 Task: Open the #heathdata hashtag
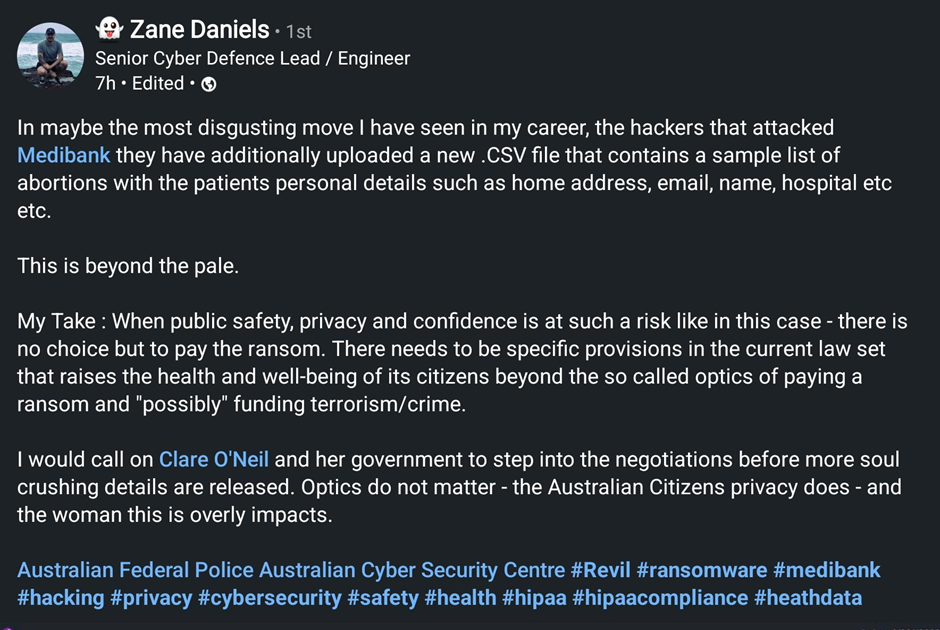808,598
